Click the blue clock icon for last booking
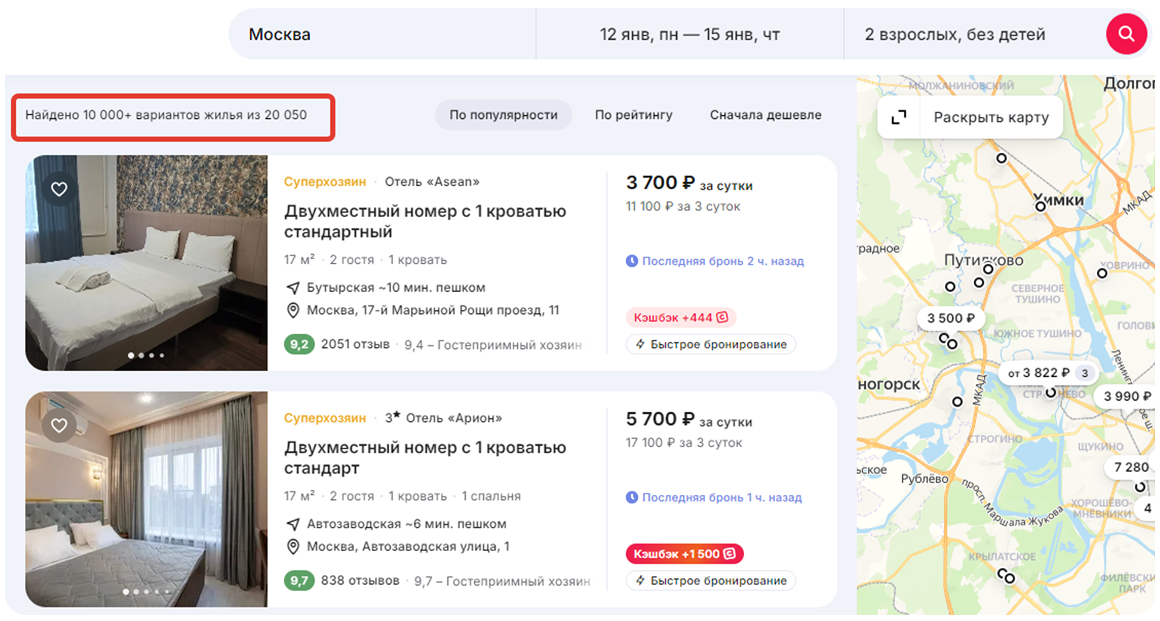Viewport: 1160px width, 621px height. click(x=632, y=261)
